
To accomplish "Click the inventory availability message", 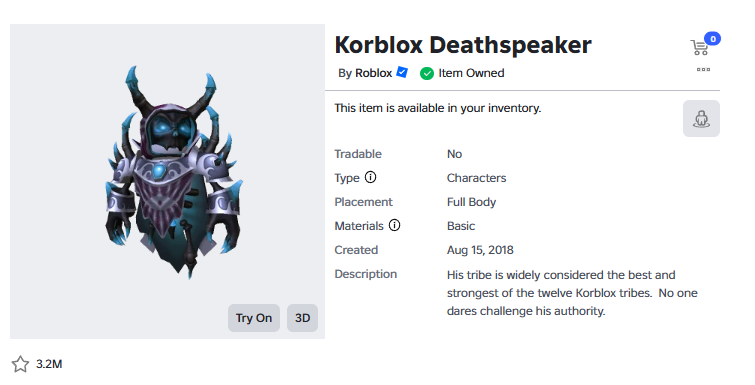I will pos(438,108).
